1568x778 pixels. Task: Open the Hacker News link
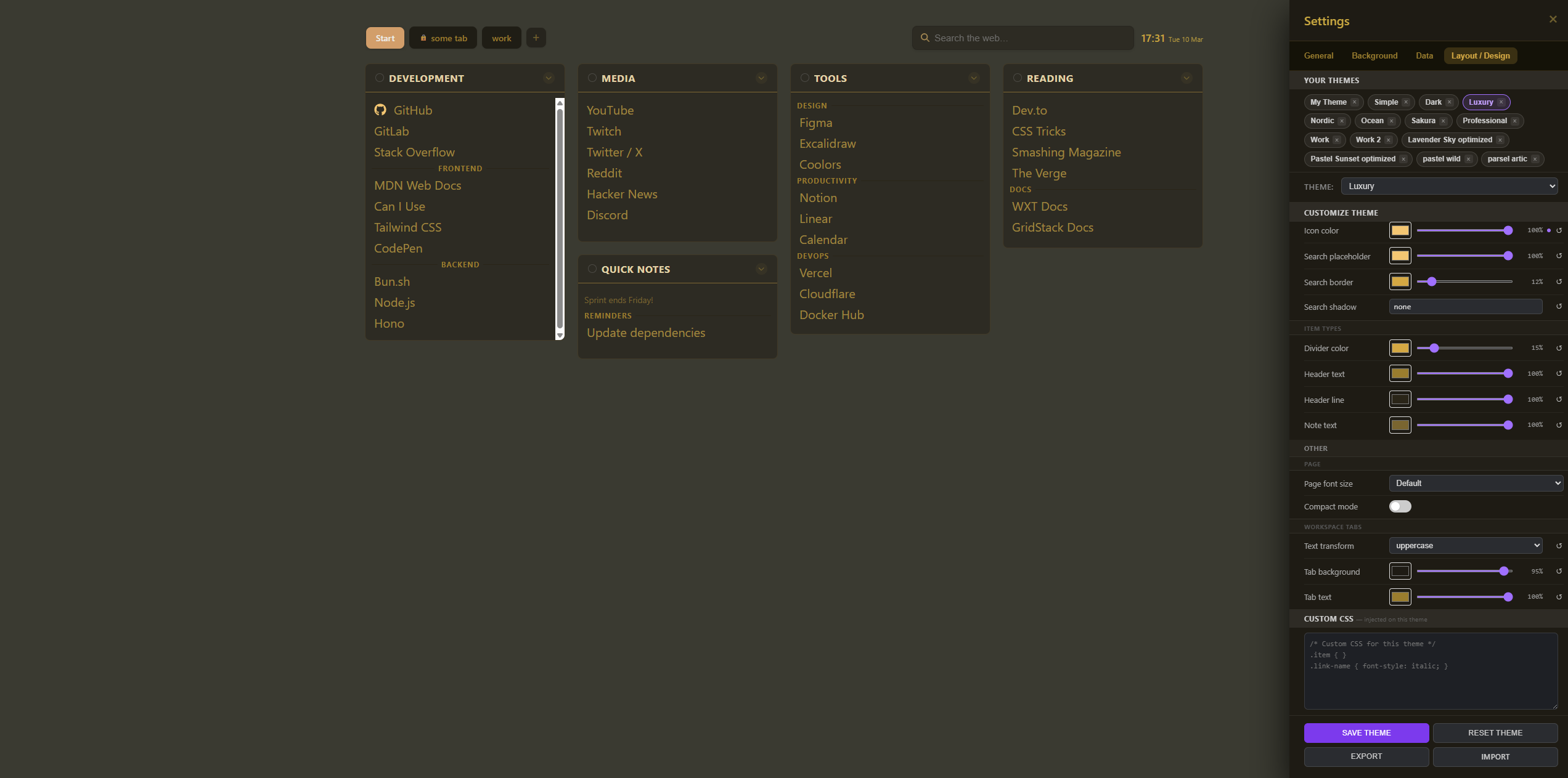pos(622,193)
